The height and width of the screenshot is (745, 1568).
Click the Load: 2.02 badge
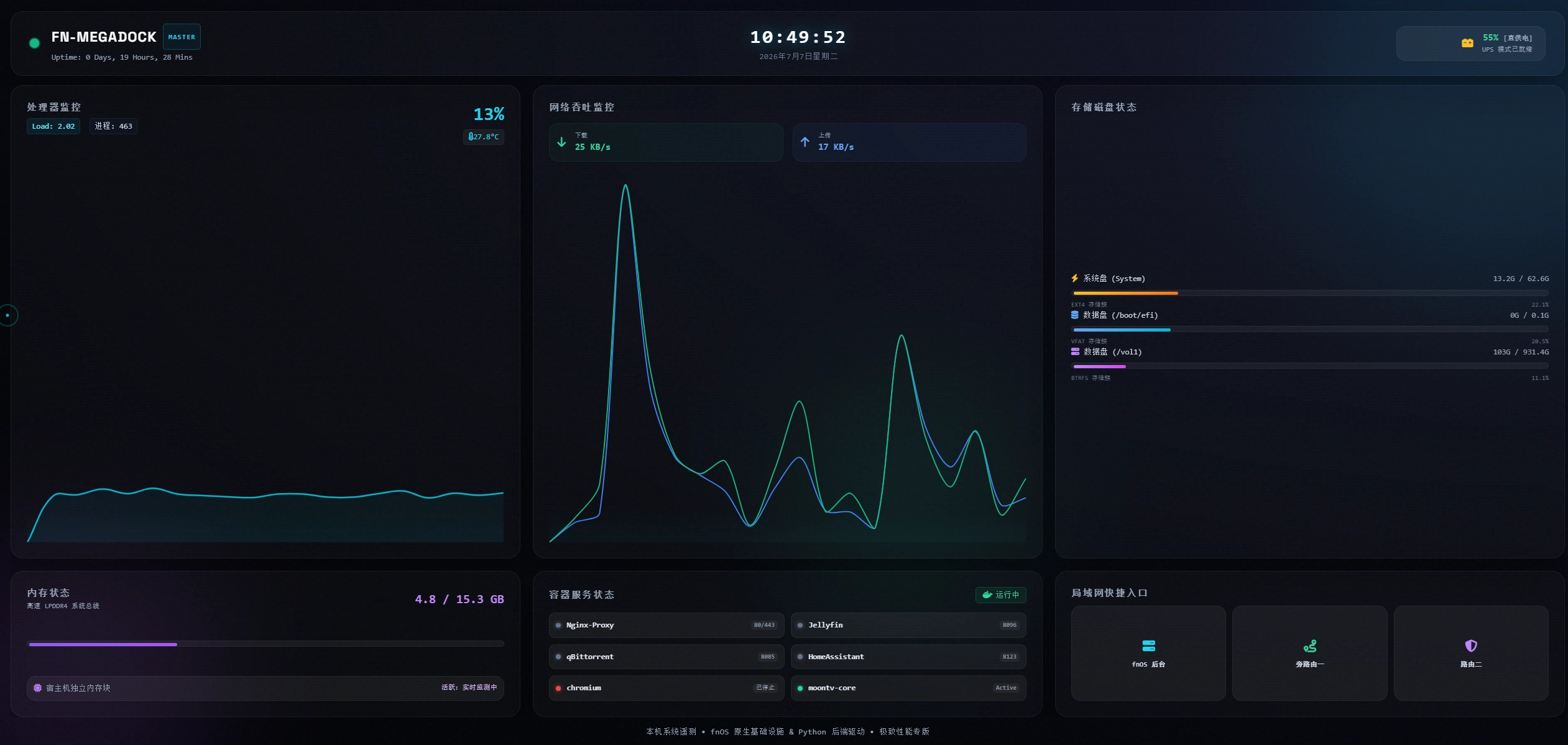click(x=53, y=126)
